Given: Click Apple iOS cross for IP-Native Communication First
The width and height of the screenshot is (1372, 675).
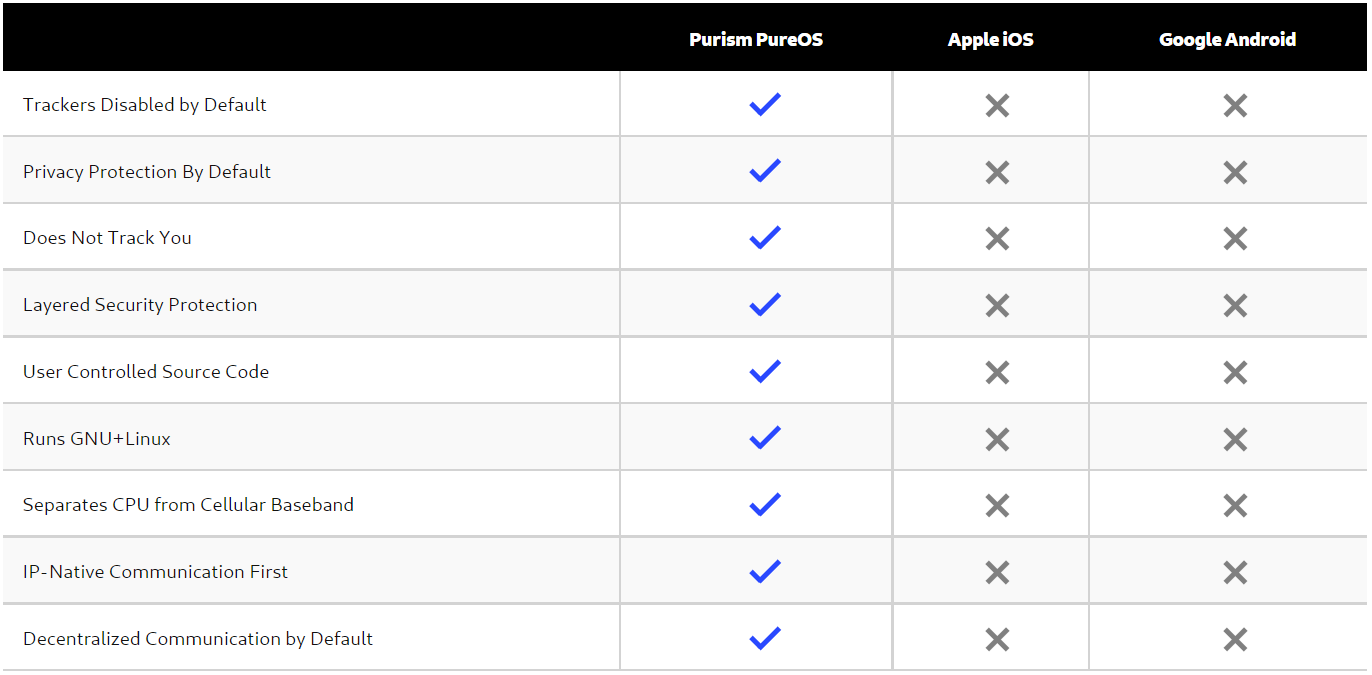Looking at the screenshot, I should coord(997,572).
